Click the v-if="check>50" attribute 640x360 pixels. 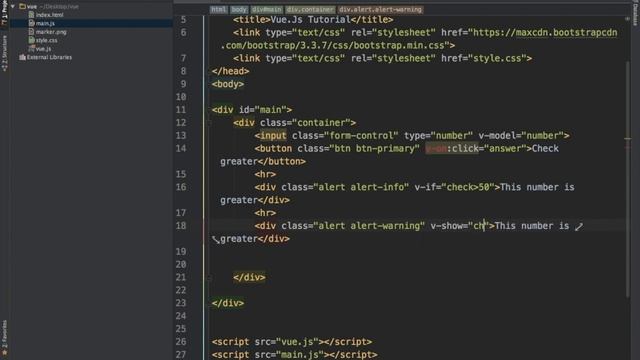454,187
